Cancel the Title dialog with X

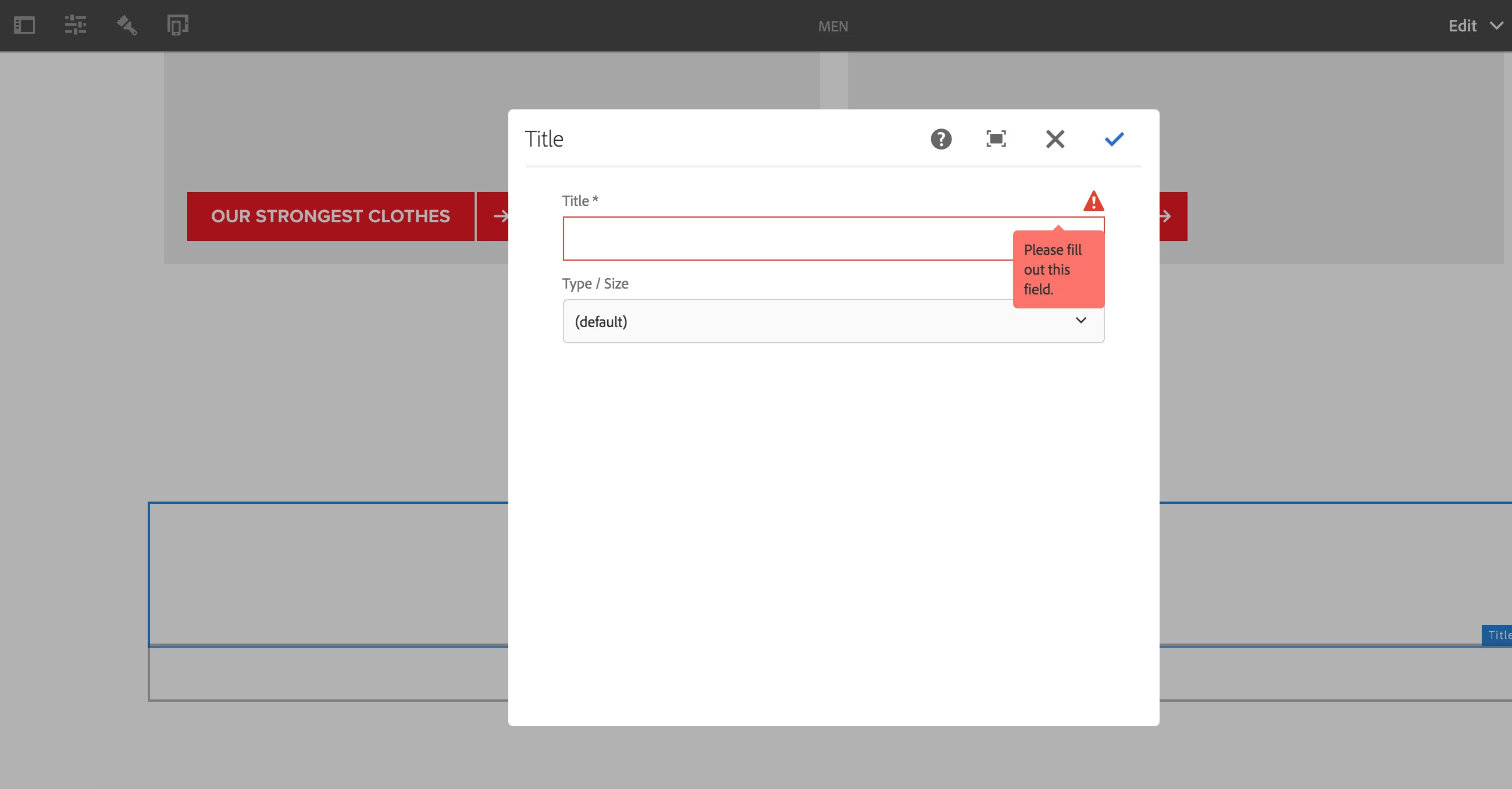(x=1055, y=139)
